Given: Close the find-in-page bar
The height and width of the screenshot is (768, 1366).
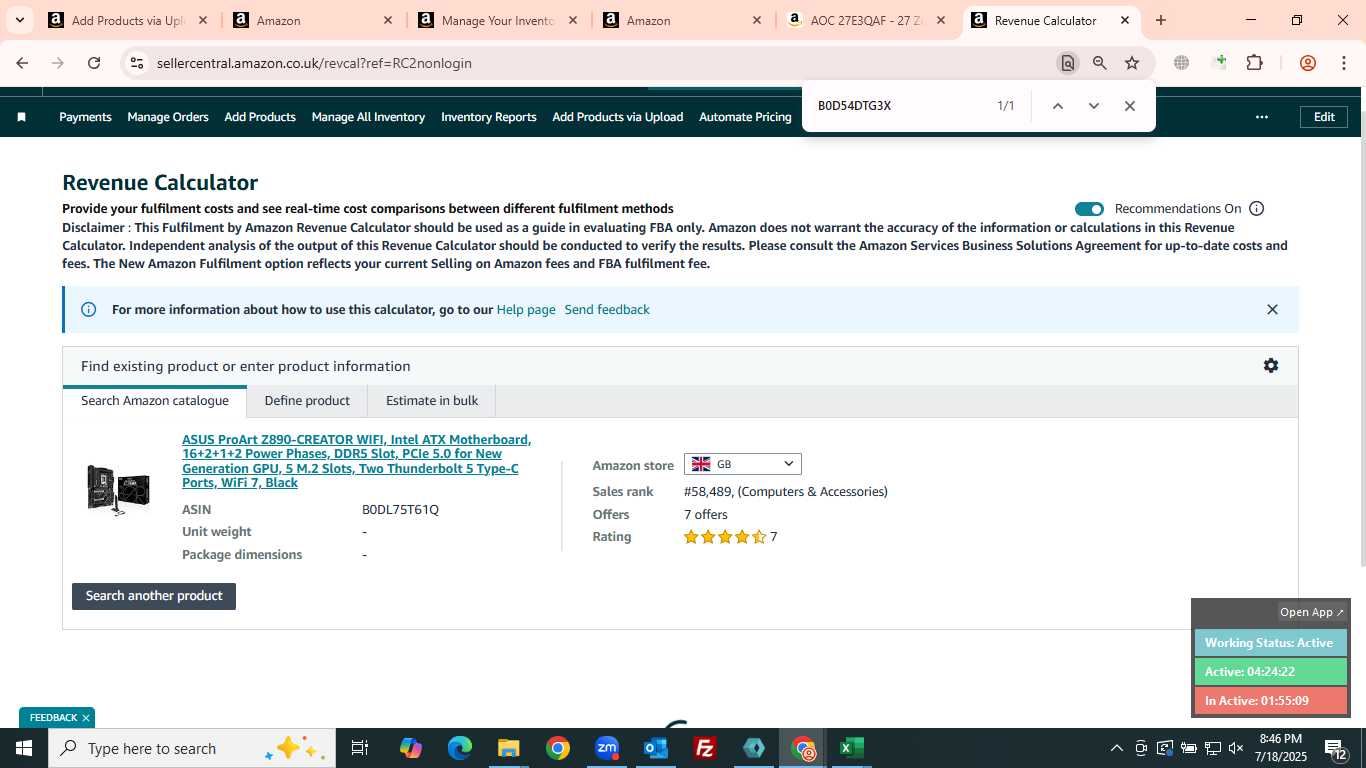Looking at the screenshot, I should [1129, 106].
